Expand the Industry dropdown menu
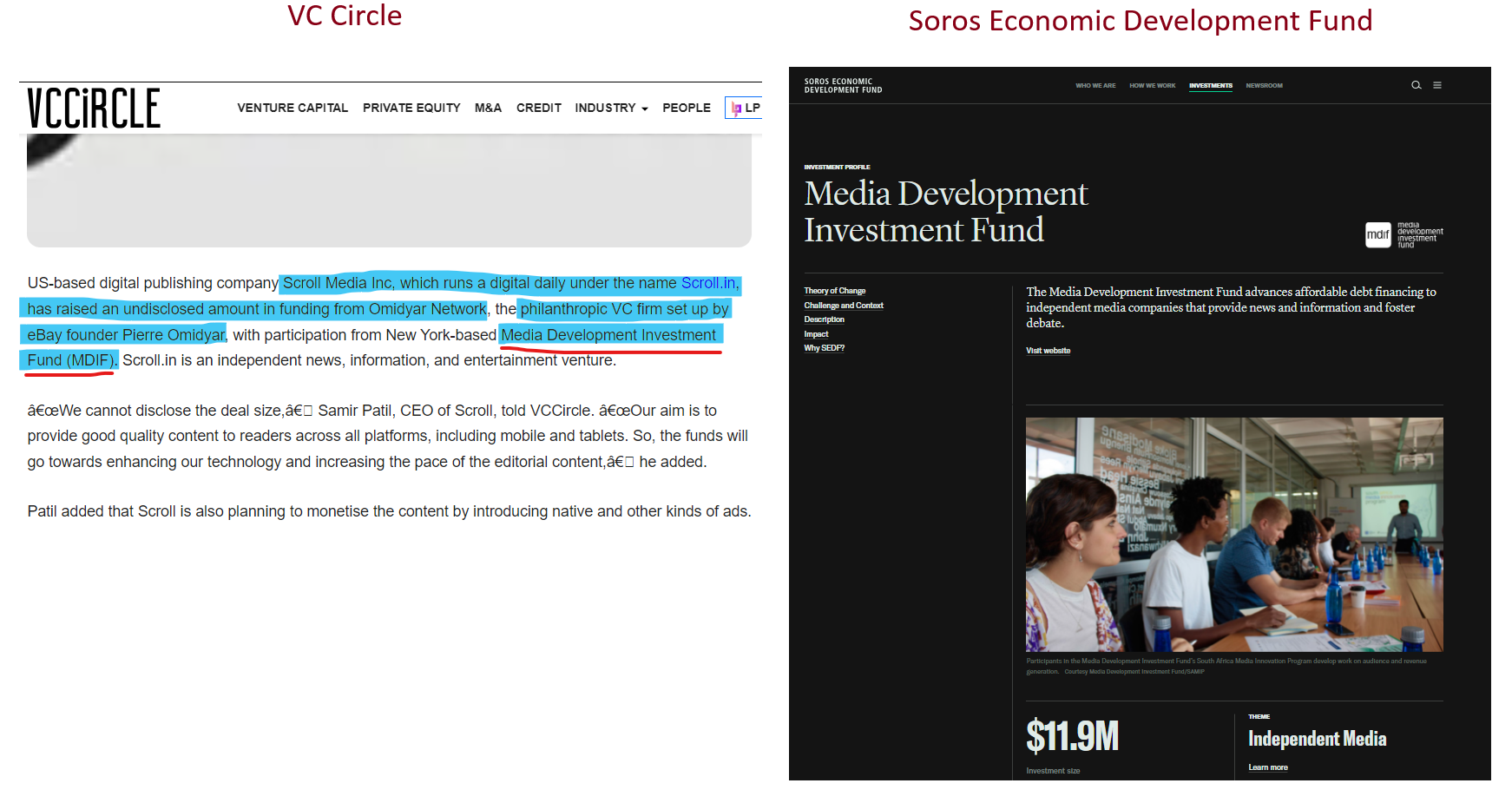This screenshot has height=803, width=1512. (x=611, y=109)
